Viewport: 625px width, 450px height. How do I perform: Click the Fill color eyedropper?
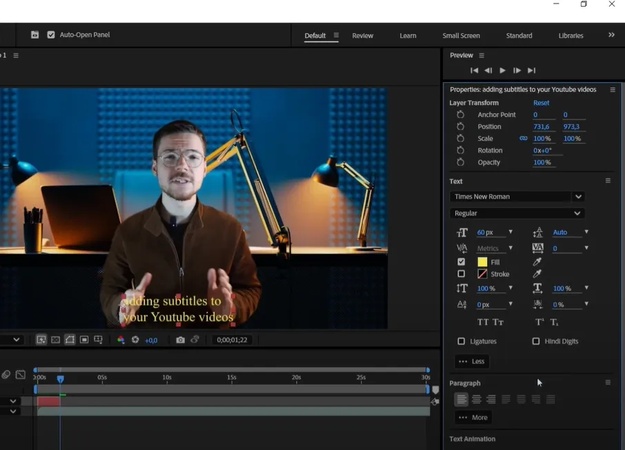(x=537, y=262)
